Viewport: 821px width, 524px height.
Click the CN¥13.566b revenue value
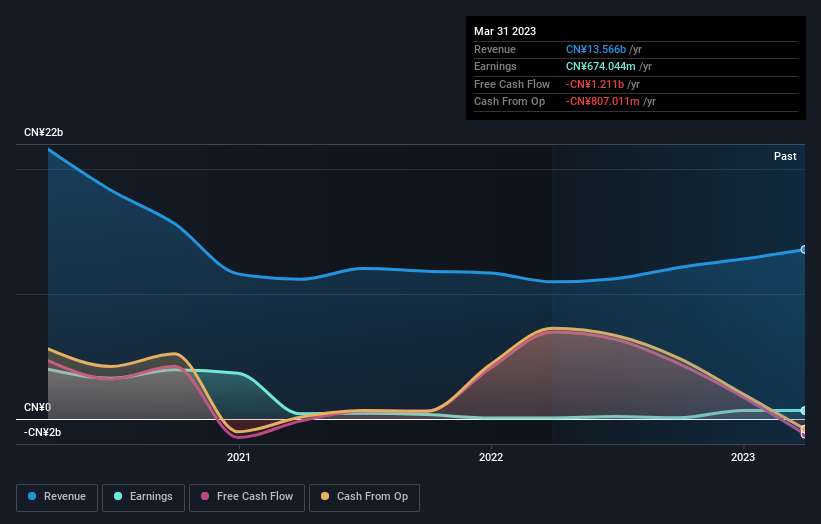click(596, 49)
